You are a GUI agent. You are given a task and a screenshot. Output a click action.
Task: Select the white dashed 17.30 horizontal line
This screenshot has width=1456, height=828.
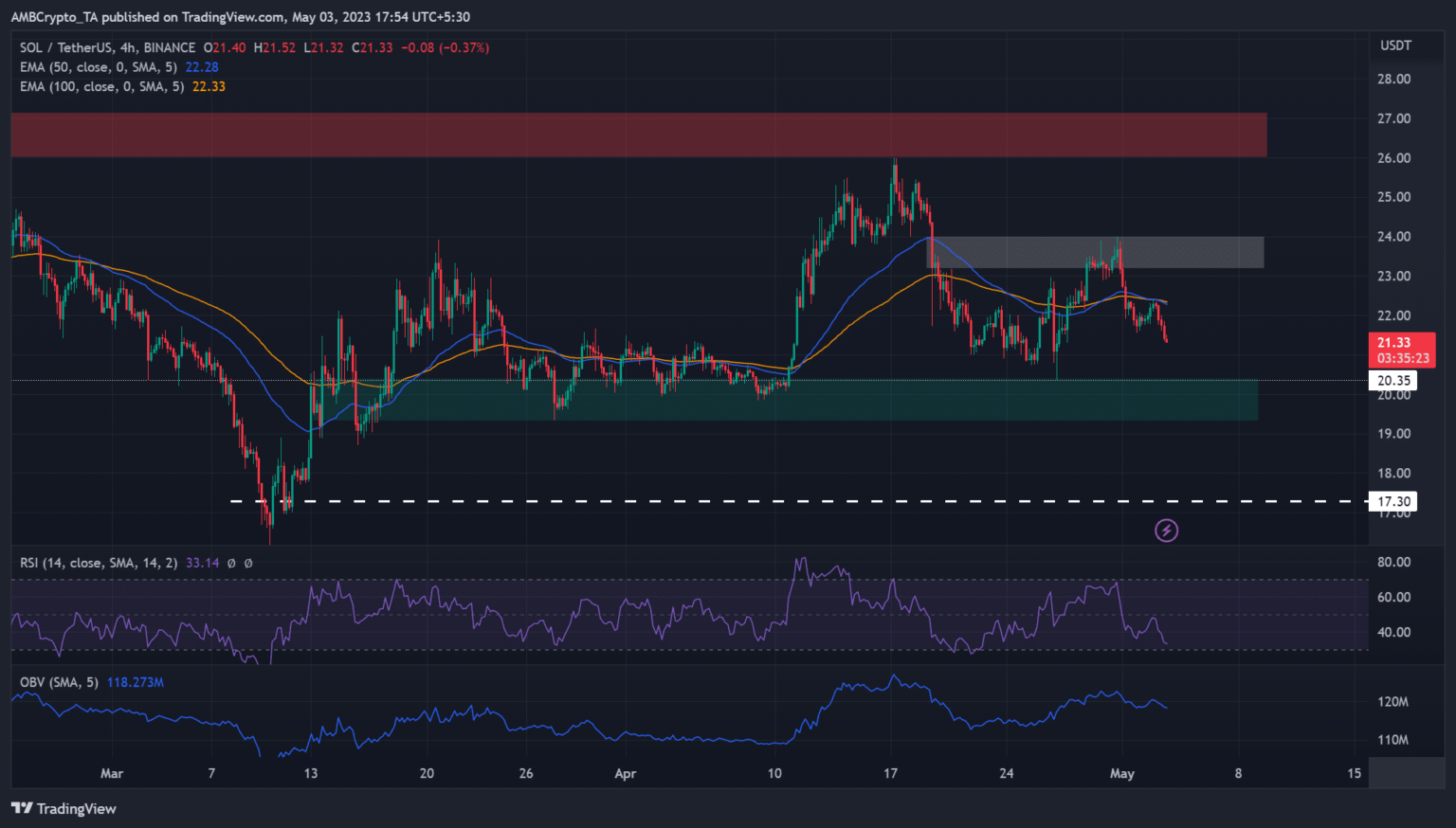pos(758,501)
